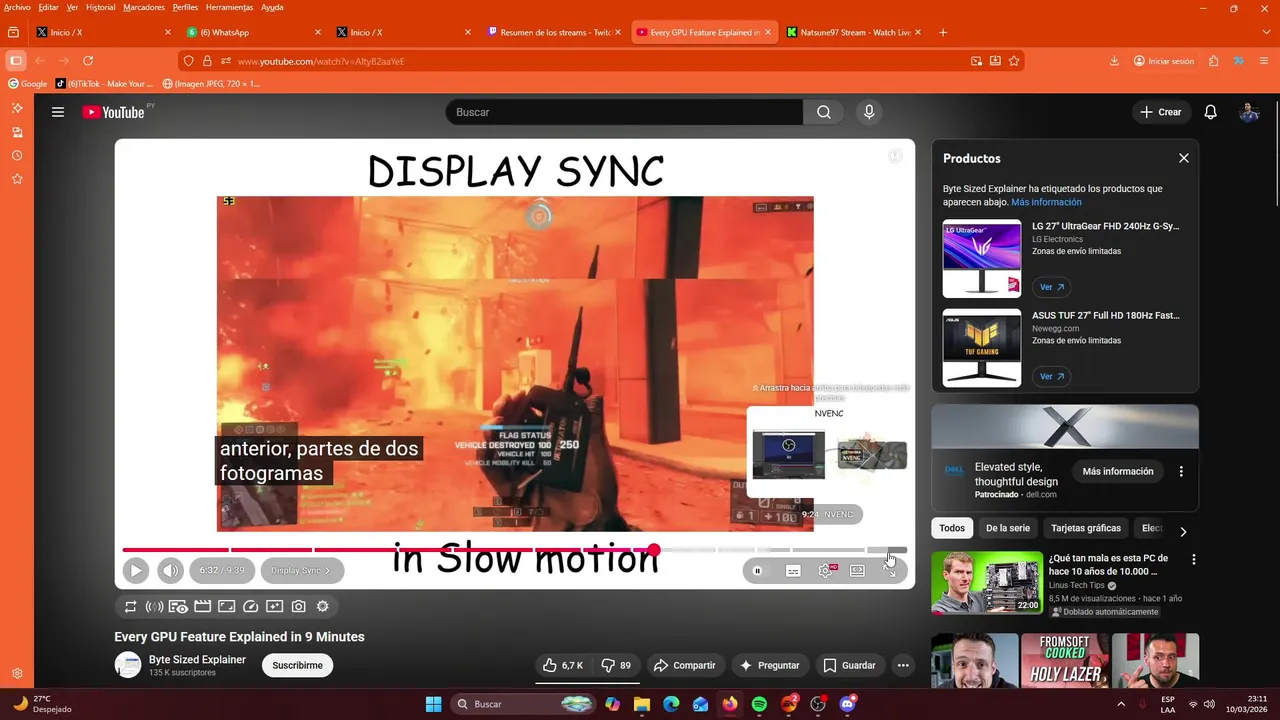Toggle subtitles in the player
The width and height of the screenshot is (1280, 720).
click(x=793, y=571)
